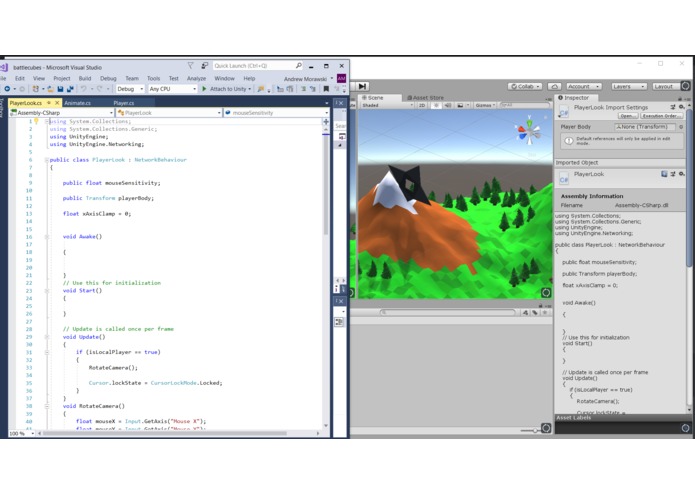This screenshot has width=695, height=494.
Task: Save current file with the Save icon
Action: 60,89
